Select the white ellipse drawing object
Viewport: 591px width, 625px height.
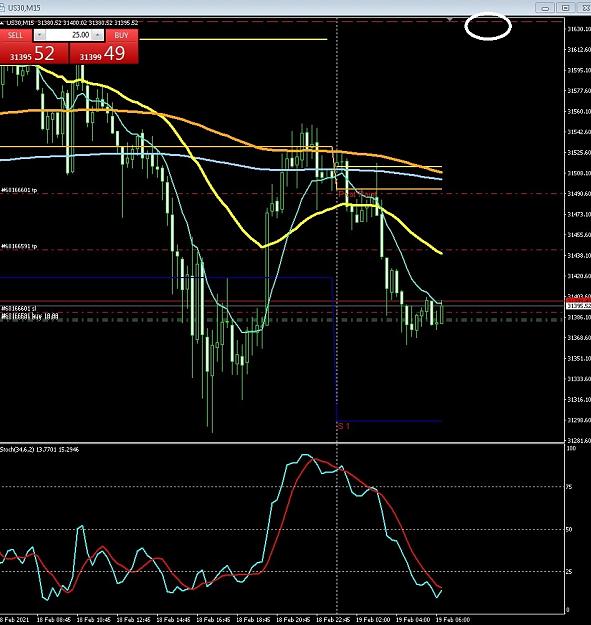coord(488,27)
